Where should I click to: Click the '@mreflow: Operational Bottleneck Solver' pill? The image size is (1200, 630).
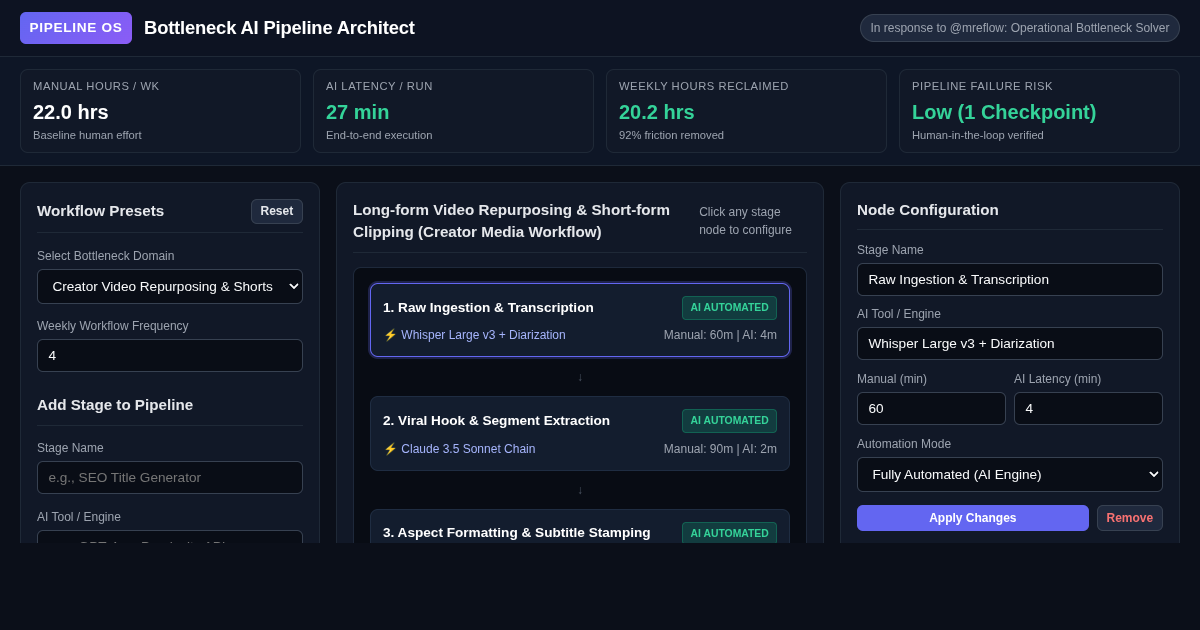(1020, 28)
